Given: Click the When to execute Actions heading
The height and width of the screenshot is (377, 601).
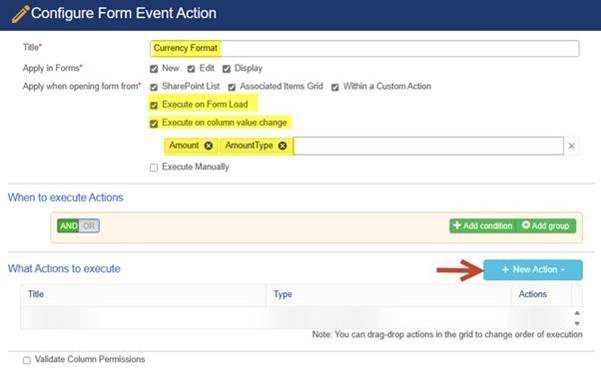Looking at the screenshot, I should click(66, 198).
